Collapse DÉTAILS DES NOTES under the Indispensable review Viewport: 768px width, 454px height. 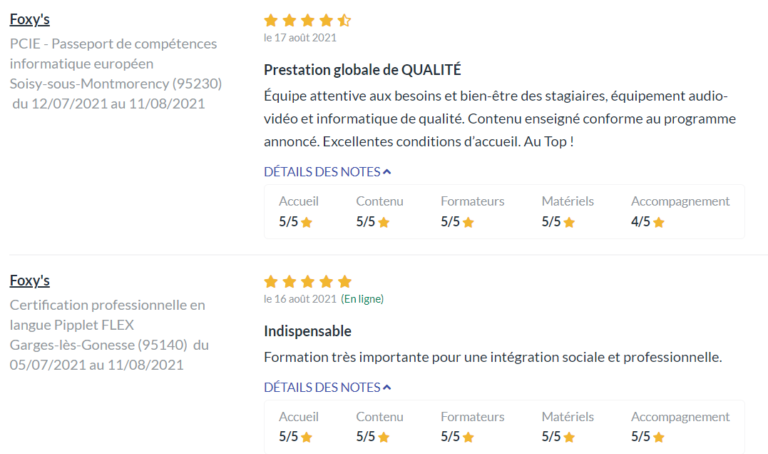click(x=327, y=387)
